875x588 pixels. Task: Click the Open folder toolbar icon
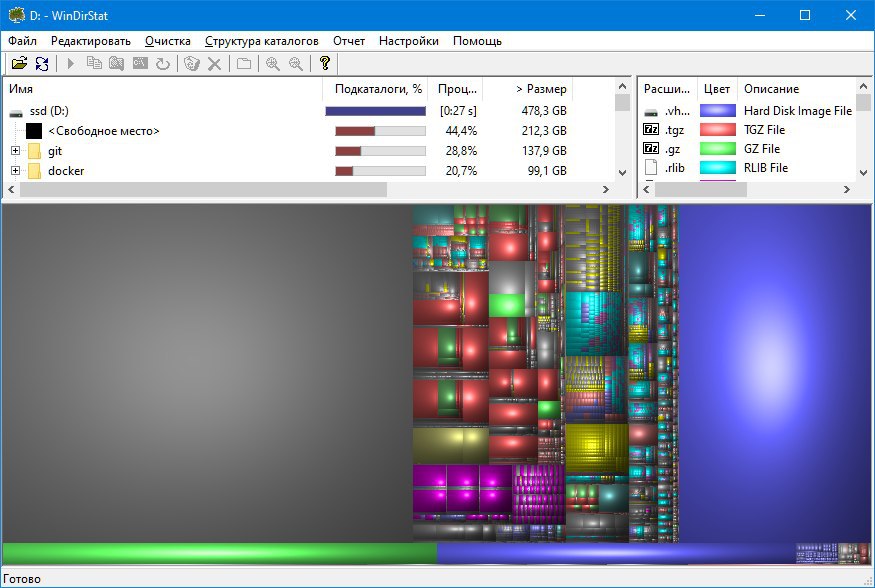tap(20, 64)
